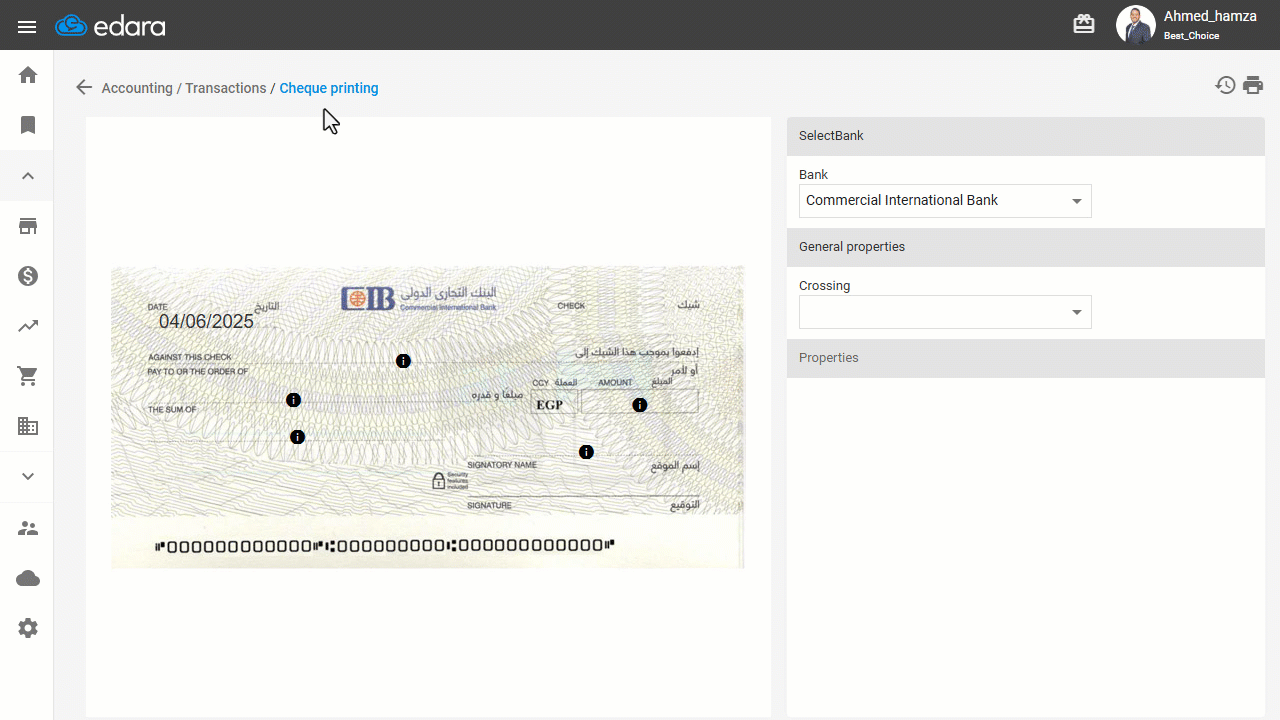The width and height of the screenshot is (1280, 720).
Task: Open the settings gear sidebar icon
Action: 28,628
